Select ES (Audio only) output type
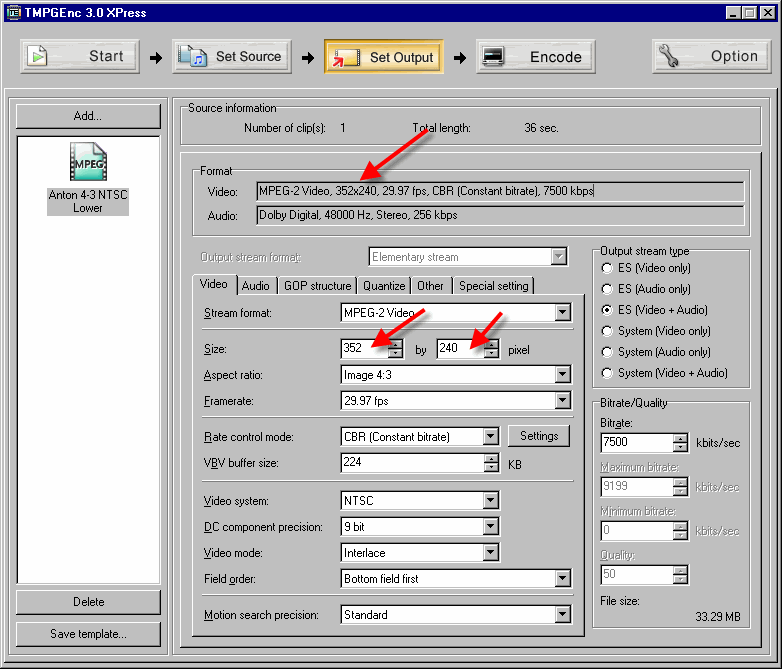 tap(606, 289)
